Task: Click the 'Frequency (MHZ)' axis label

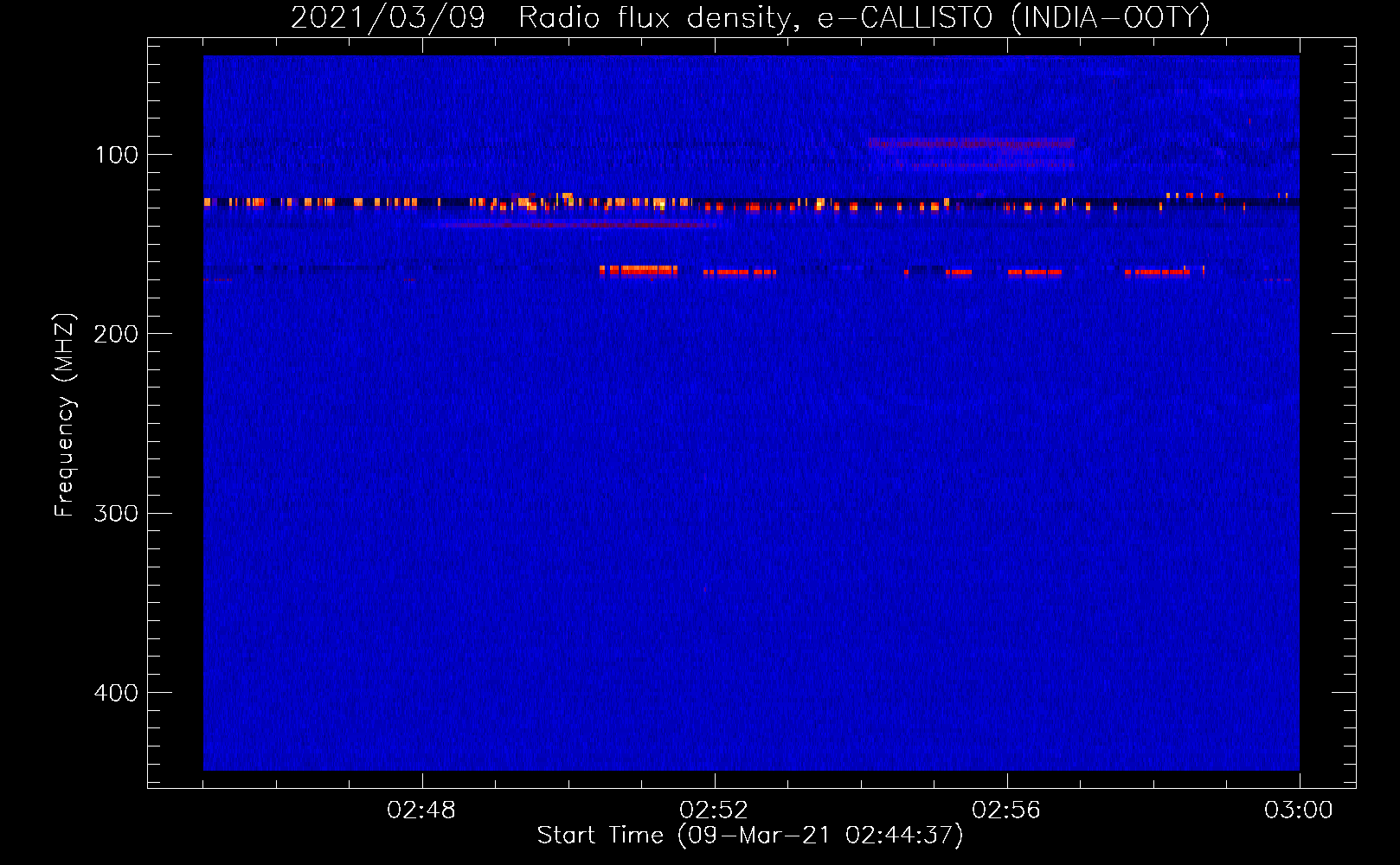Action: (65, 414)
